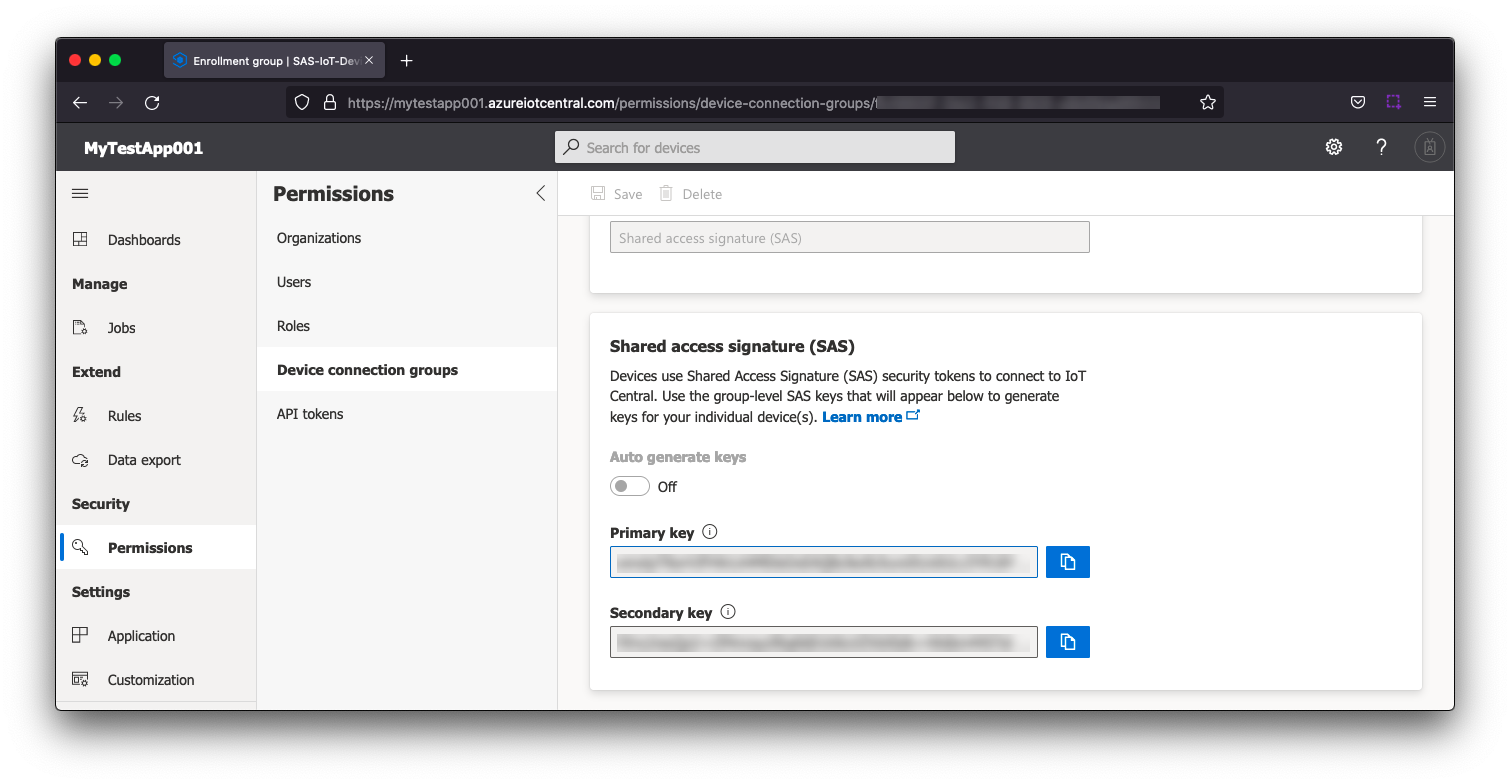
Task: Click the Save button
Action: [617, 194]
